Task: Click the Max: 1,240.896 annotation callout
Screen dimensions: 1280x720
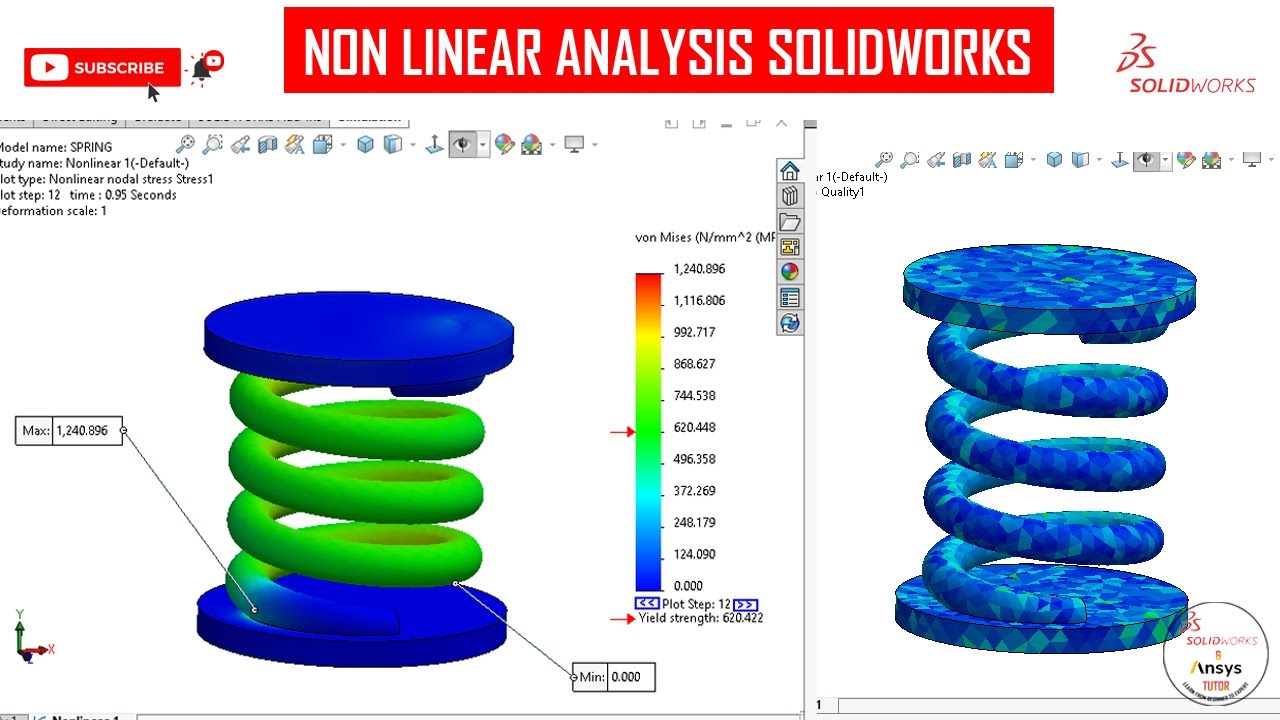Action: pos(69,431)
